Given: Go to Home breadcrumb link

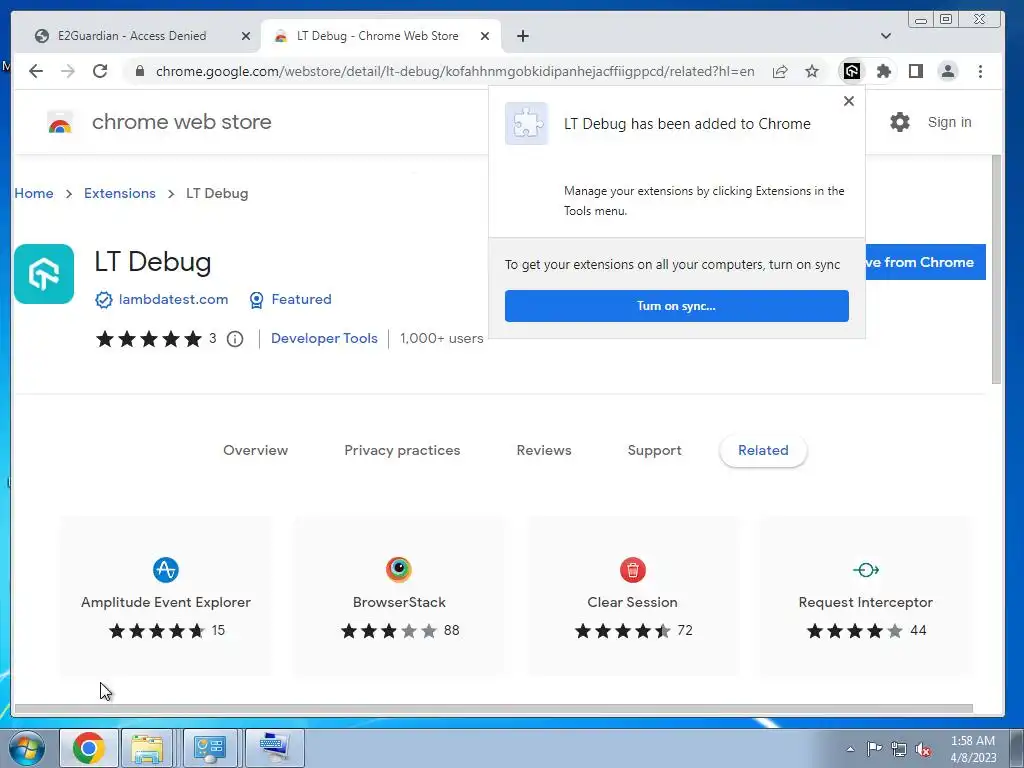Looking at the screenshot, I should [34, 193].
